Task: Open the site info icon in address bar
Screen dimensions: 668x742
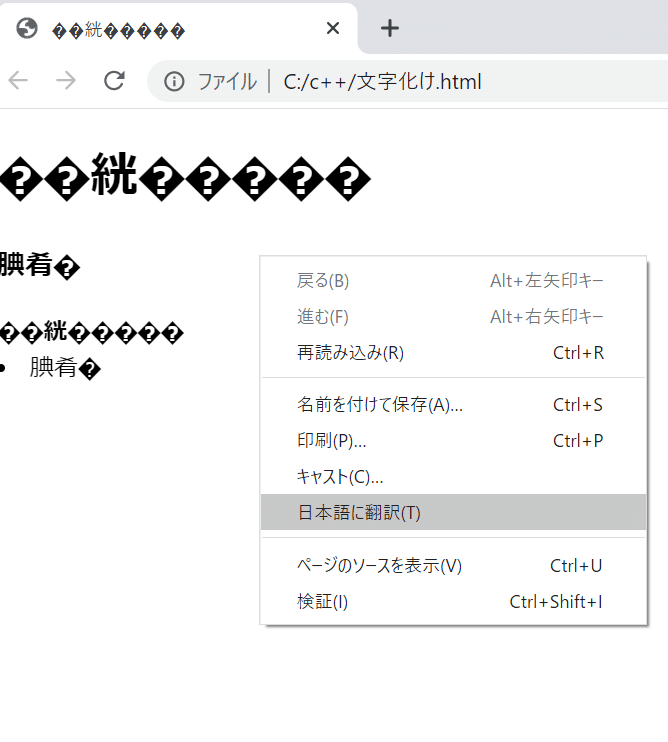Action: pos(174,81)
